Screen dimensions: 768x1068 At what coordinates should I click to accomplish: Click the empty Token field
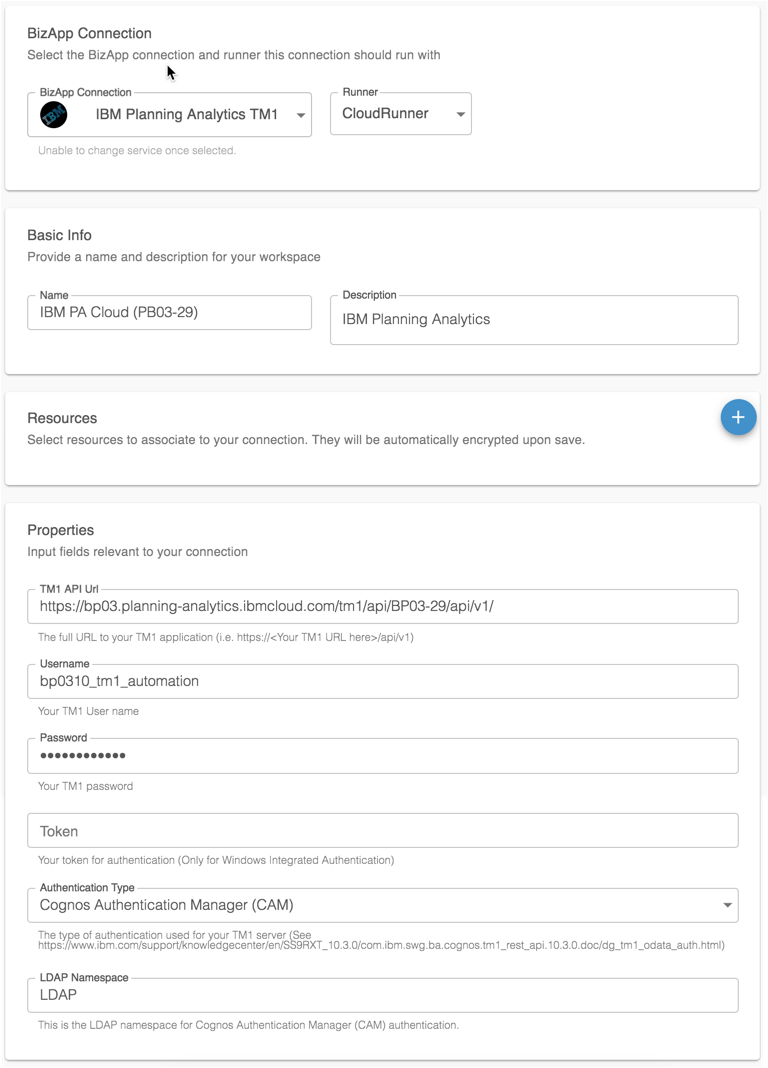tap(383, 831)
